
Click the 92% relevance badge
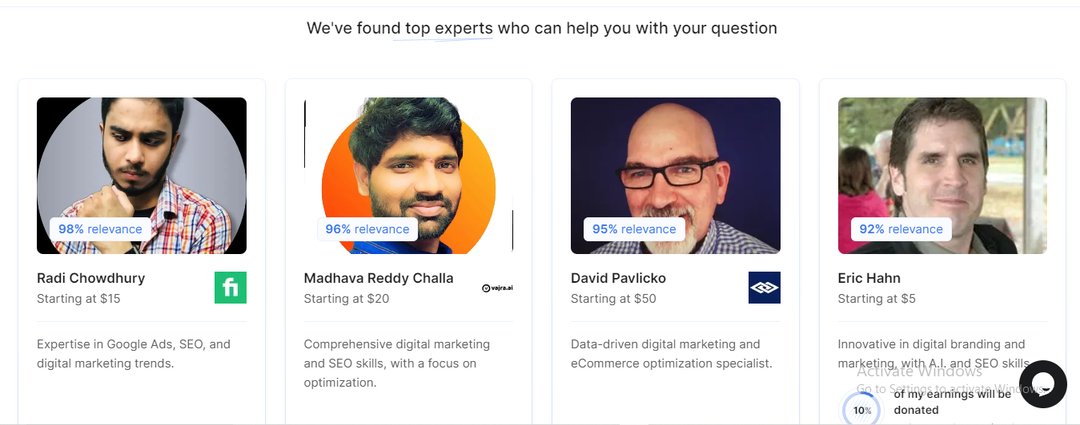(x=901, y=229)
